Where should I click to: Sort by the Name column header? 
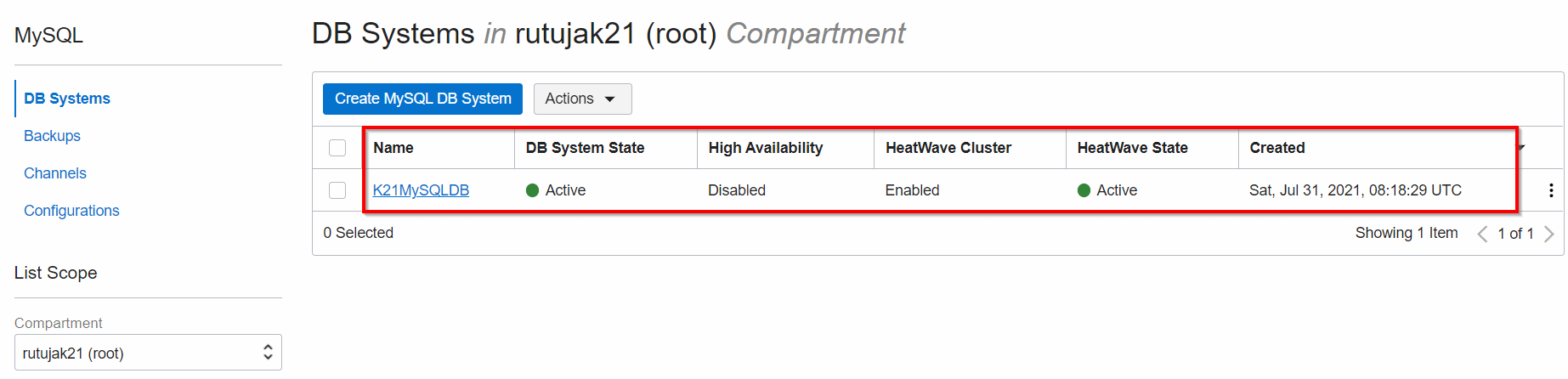click(x=393, y=148)
